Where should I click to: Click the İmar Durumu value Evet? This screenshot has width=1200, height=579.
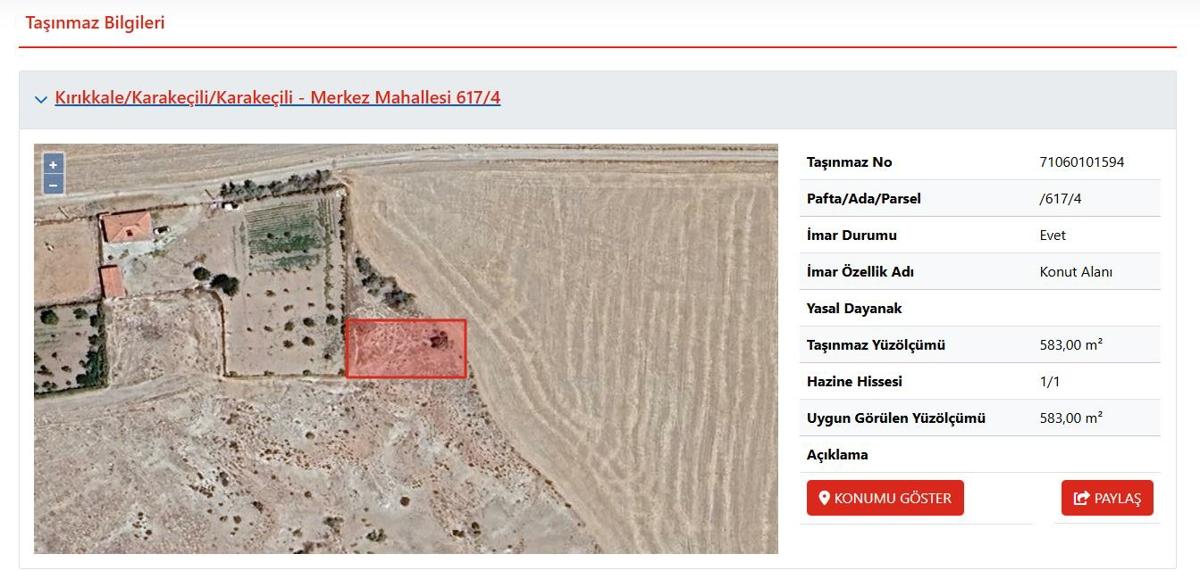1052,235
